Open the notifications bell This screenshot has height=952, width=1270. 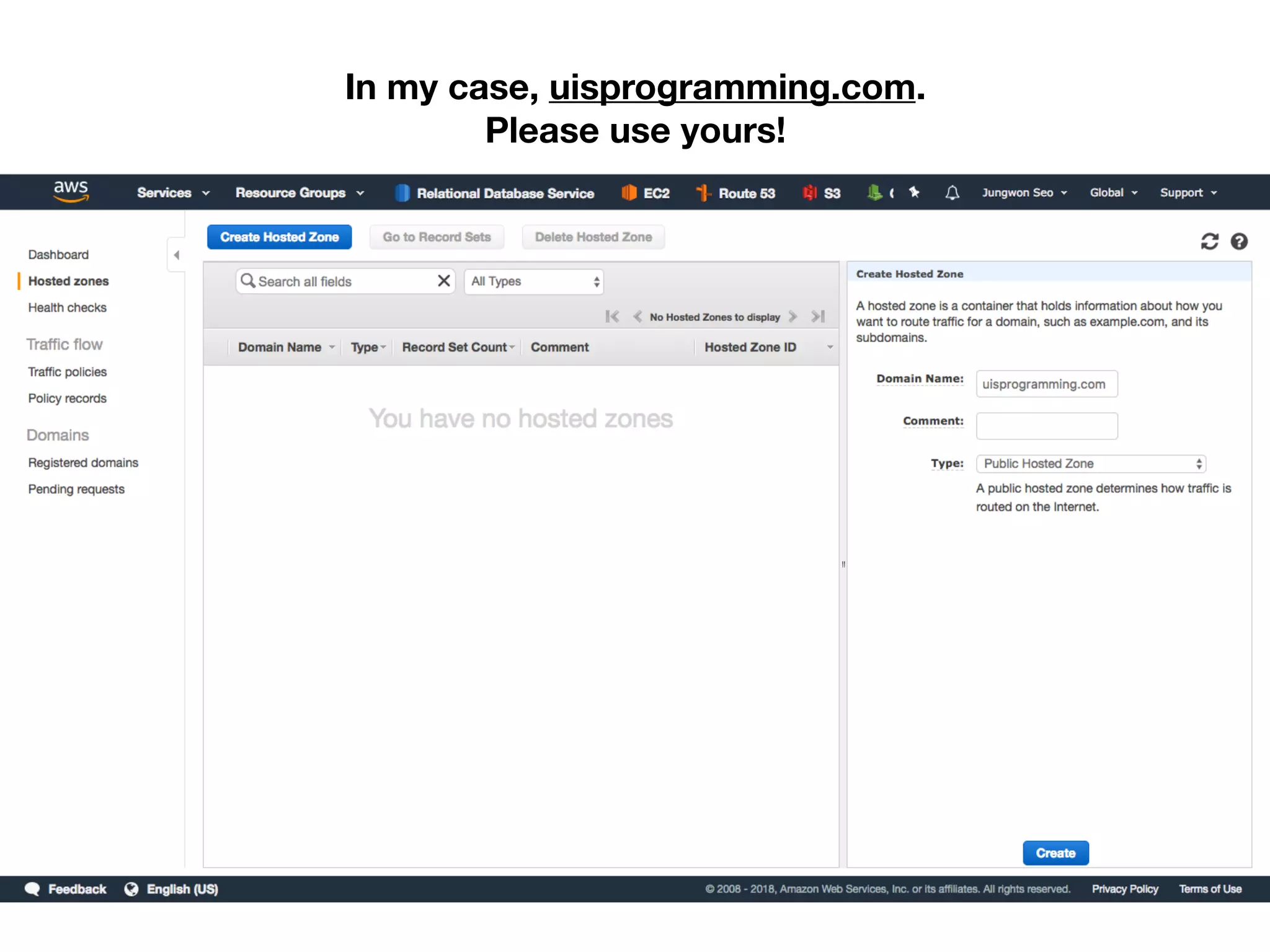pyautogui.click(x=952, y=193)
